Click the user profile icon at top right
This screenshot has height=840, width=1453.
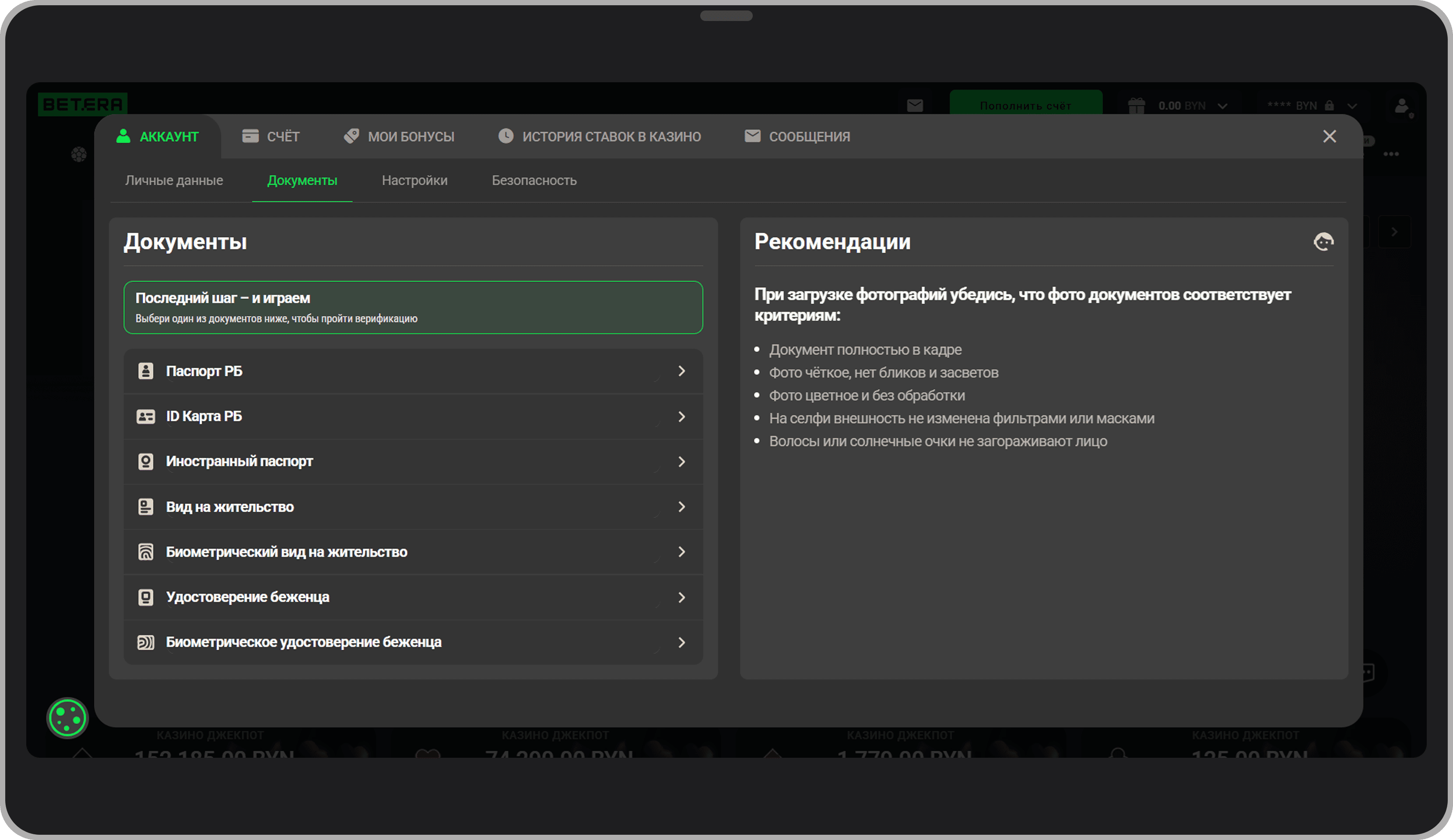coord(1402,106)
